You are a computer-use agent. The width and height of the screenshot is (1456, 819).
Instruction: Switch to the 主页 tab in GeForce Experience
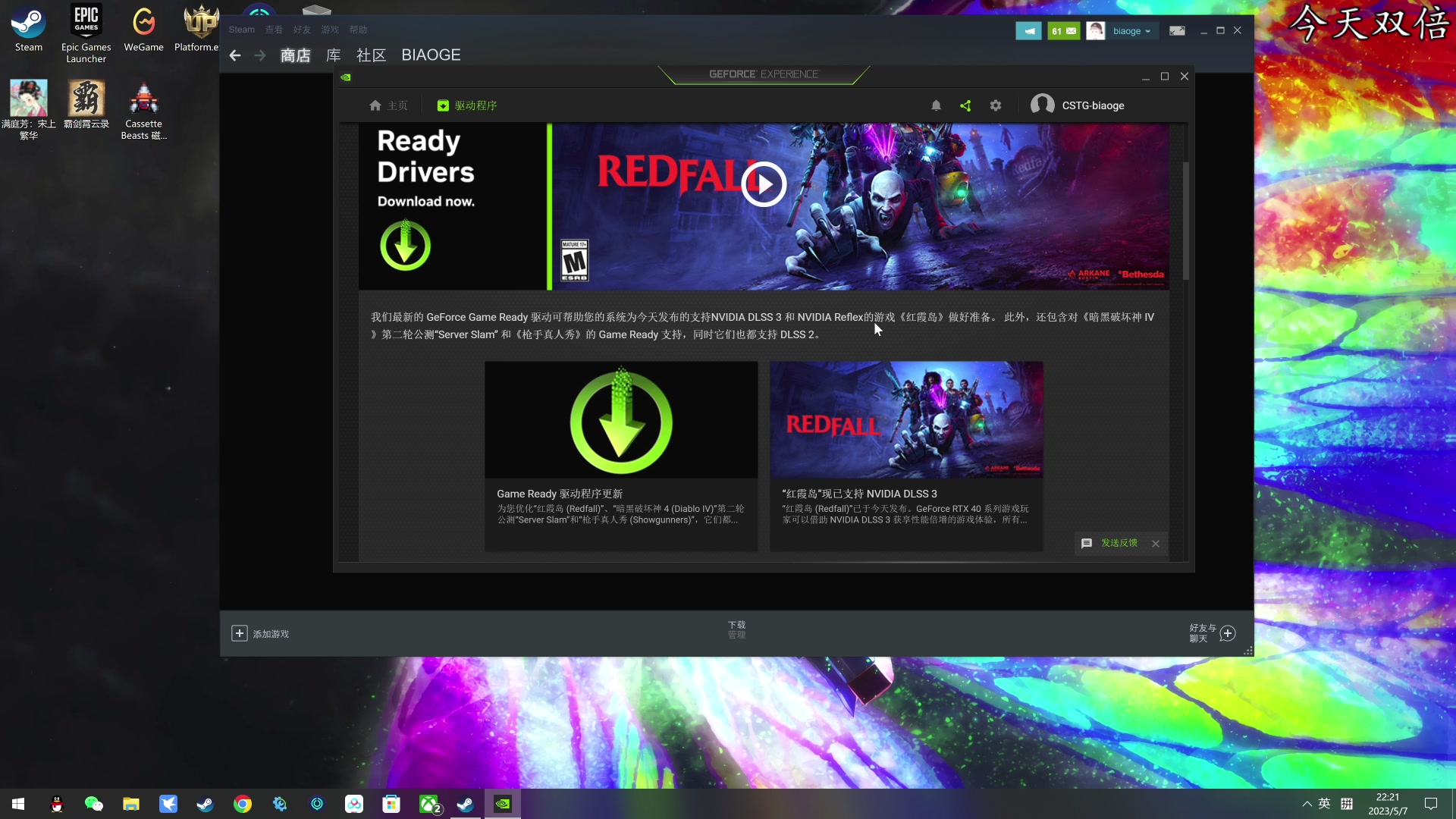pyautogui.click(x=388, y=105)
